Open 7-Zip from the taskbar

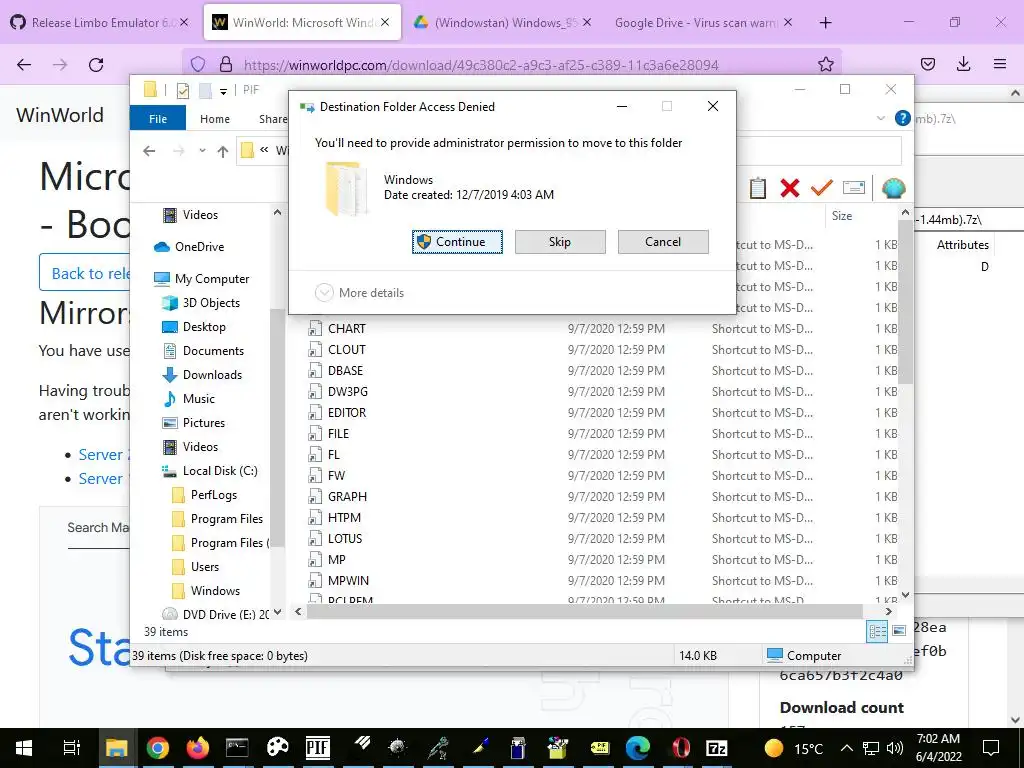(716, 747)
